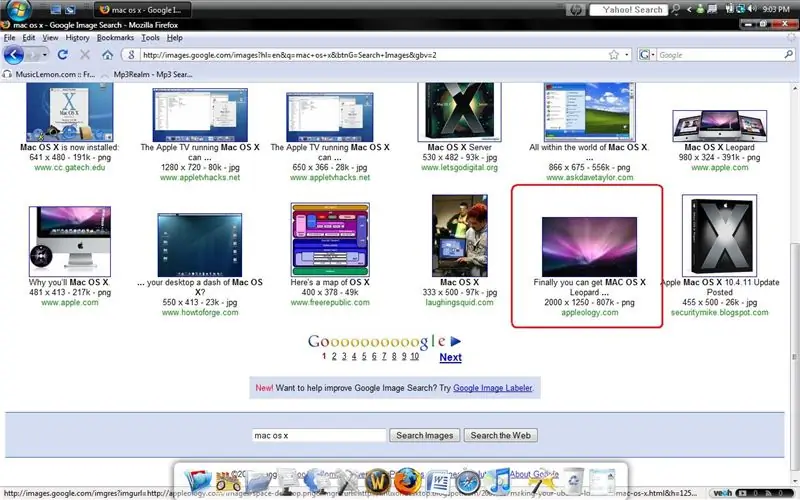This screenshot has width=800, height=500.
Task: Click the blue next-page arrow beside Google logo
Action: [456, 341]
